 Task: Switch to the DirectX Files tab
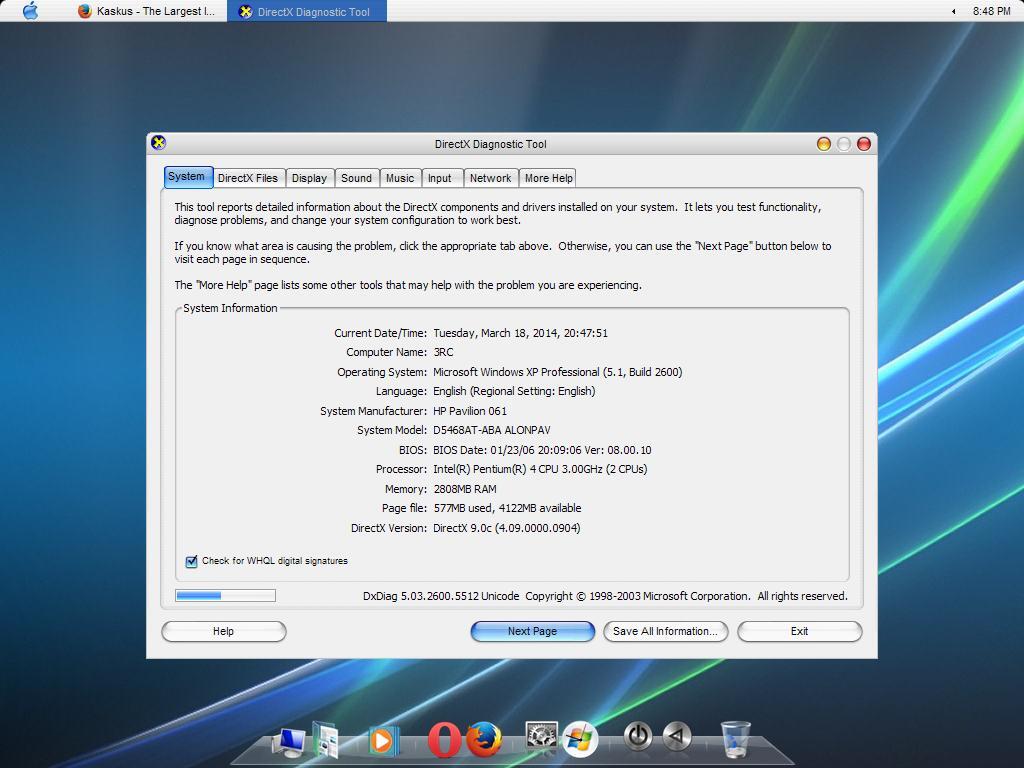point(248,178)
